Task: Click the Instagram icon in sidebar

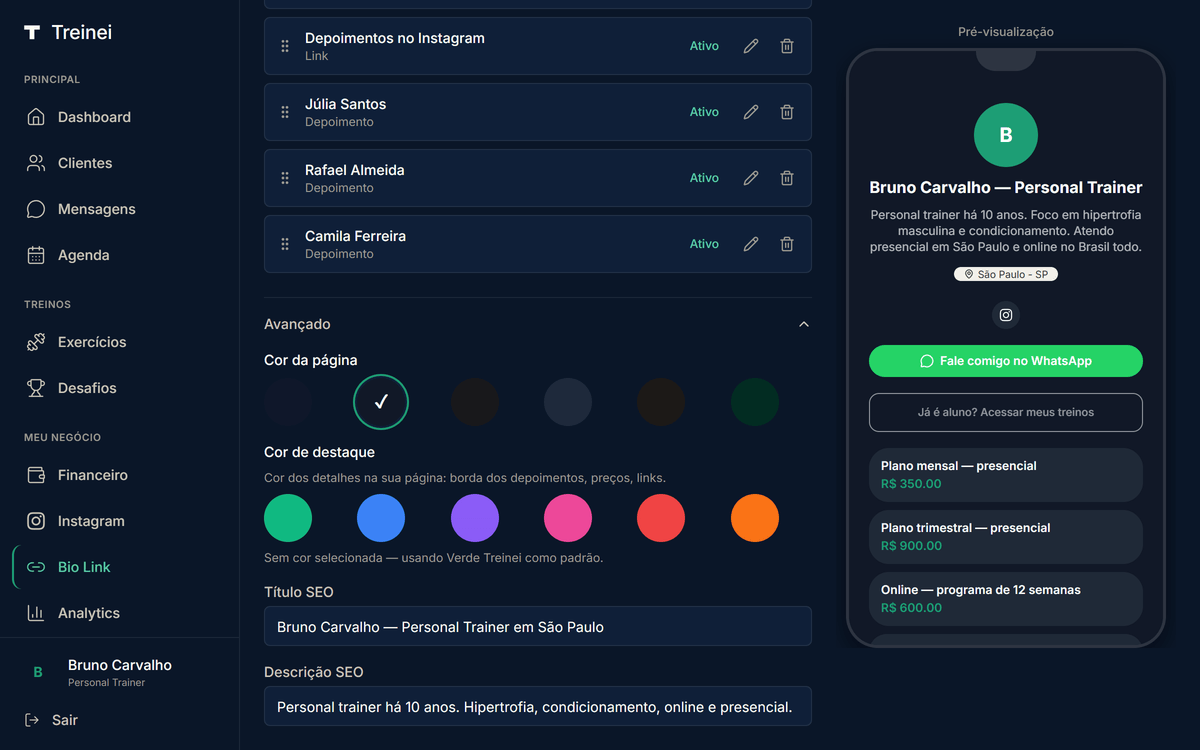Action: pyautogui.click(x=36, y=521)
